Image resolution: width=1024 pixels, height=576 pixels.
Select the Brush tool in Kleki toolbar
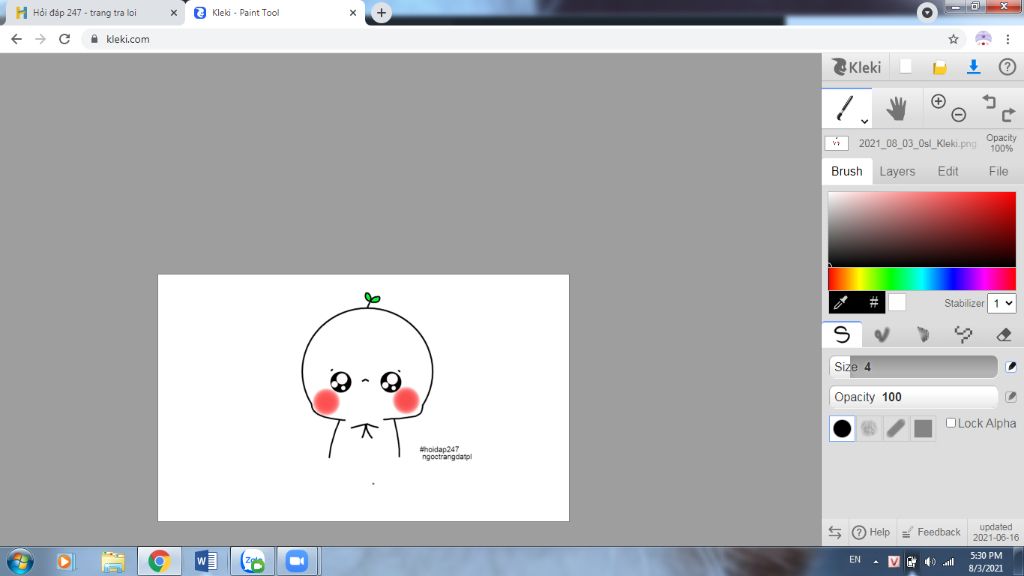(846, 108)
